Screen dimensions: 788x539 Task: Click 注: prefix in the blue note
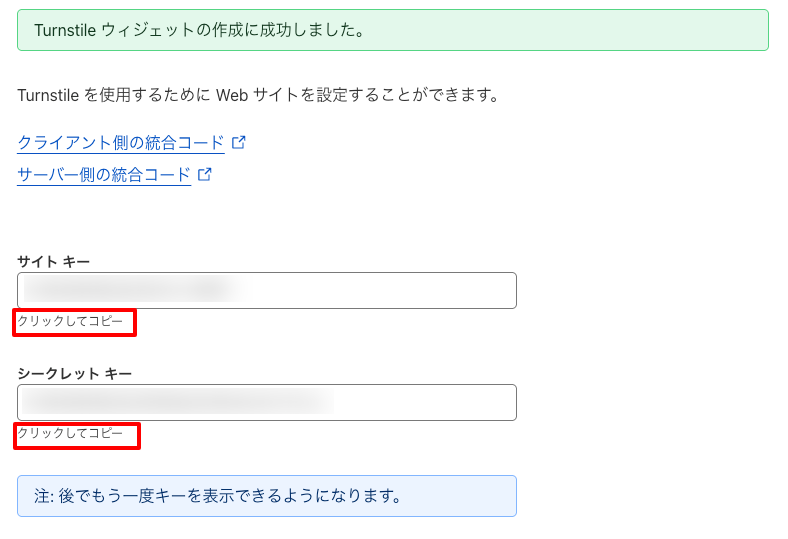point(44,496)
